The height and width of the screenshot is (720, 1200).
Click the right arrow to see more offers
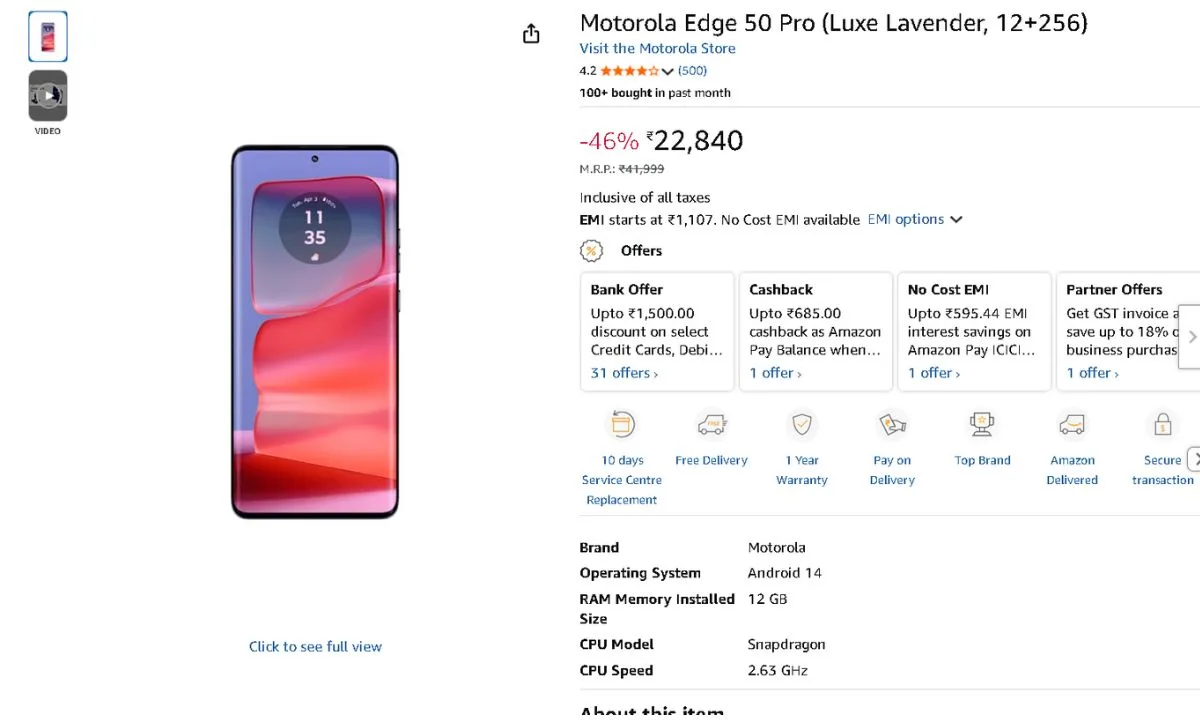[x=1191, y=337]
